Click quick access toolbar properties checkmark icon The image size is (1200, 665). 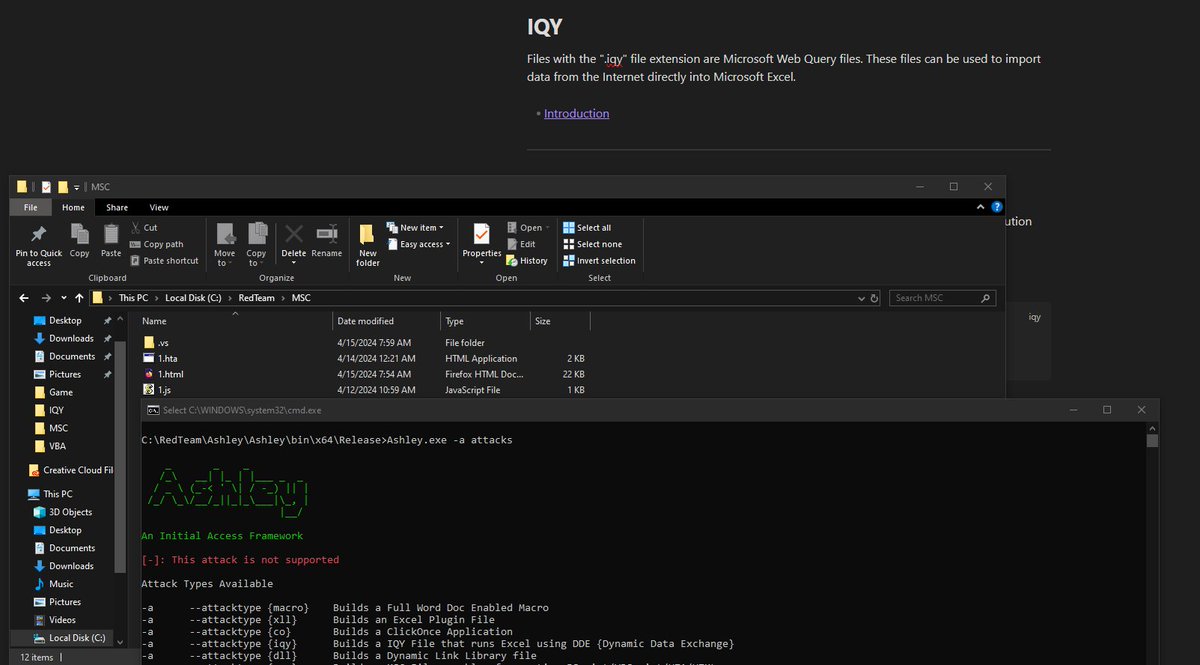[x=46, y=187]
